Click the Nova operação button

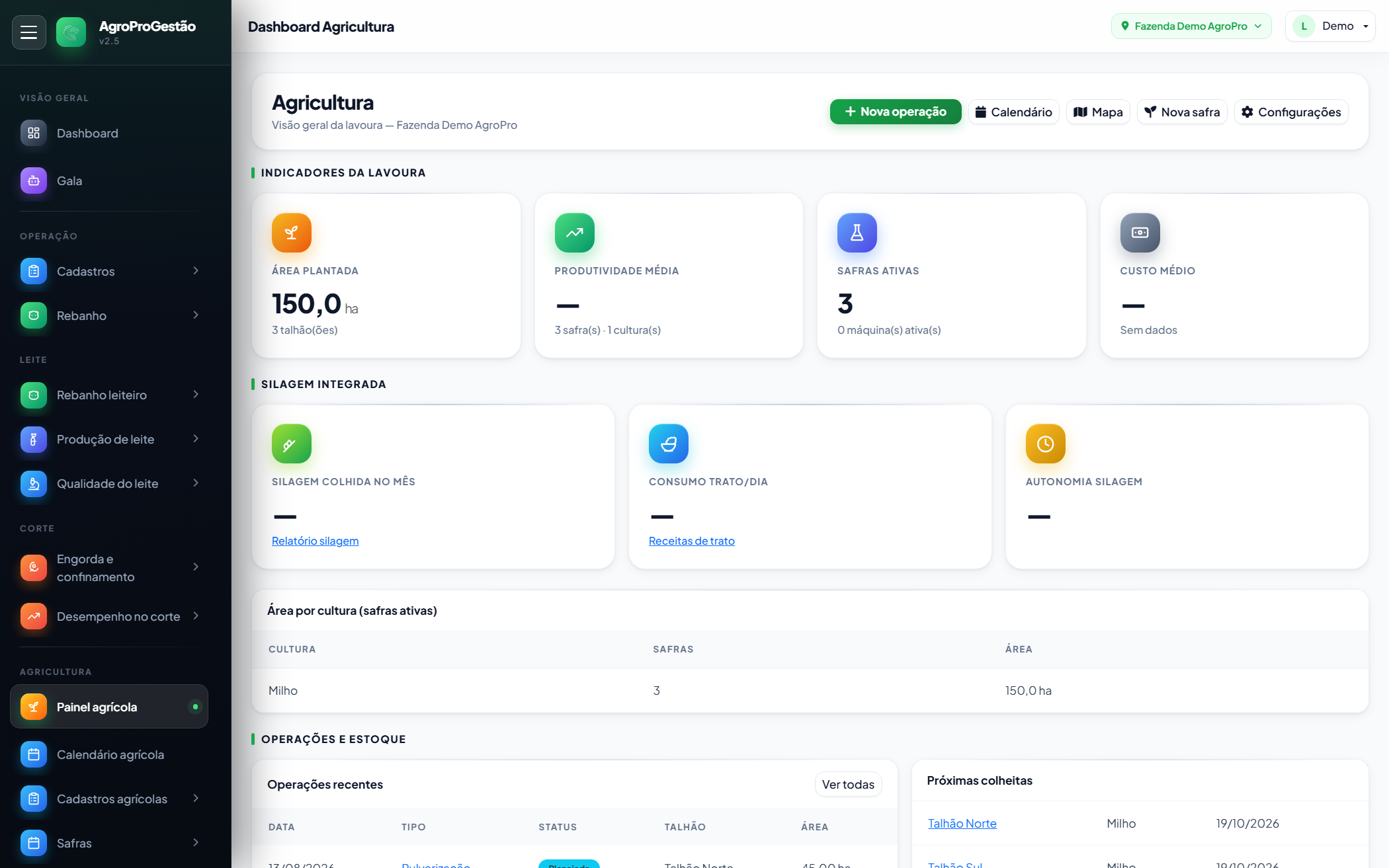click(896, 112)
